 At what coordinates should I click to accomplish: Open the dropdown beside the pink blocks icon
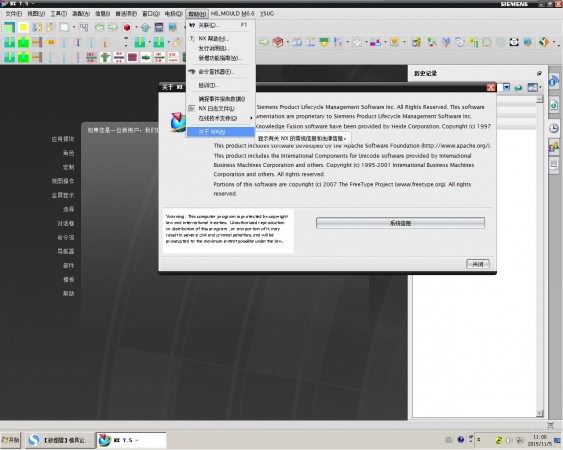385,42
